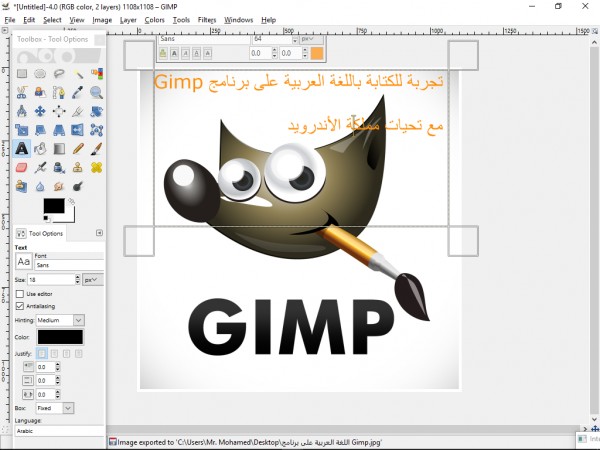Viewport: 600px width, 450px height.
Task: Select the Move tool
Action: (40, 111)
